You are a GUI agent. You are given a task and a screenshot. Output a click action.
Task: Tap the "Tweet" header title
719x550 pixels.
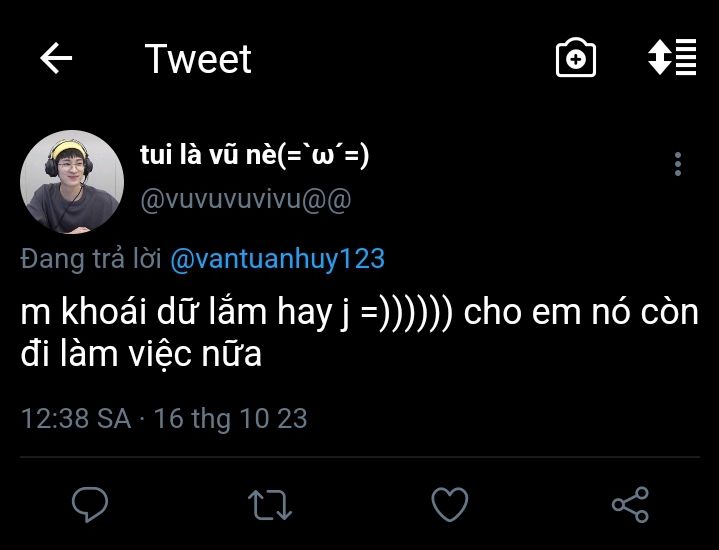[198, 59]
